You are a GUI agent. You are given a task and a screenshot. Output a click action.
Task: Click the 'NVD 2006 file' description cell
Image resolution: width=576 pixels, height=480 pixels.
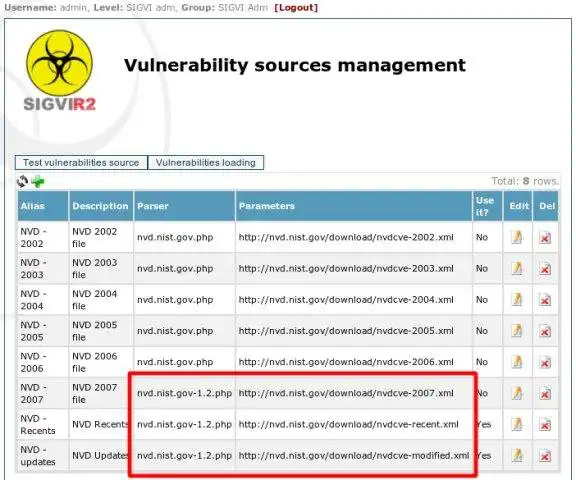pos(101,362)
